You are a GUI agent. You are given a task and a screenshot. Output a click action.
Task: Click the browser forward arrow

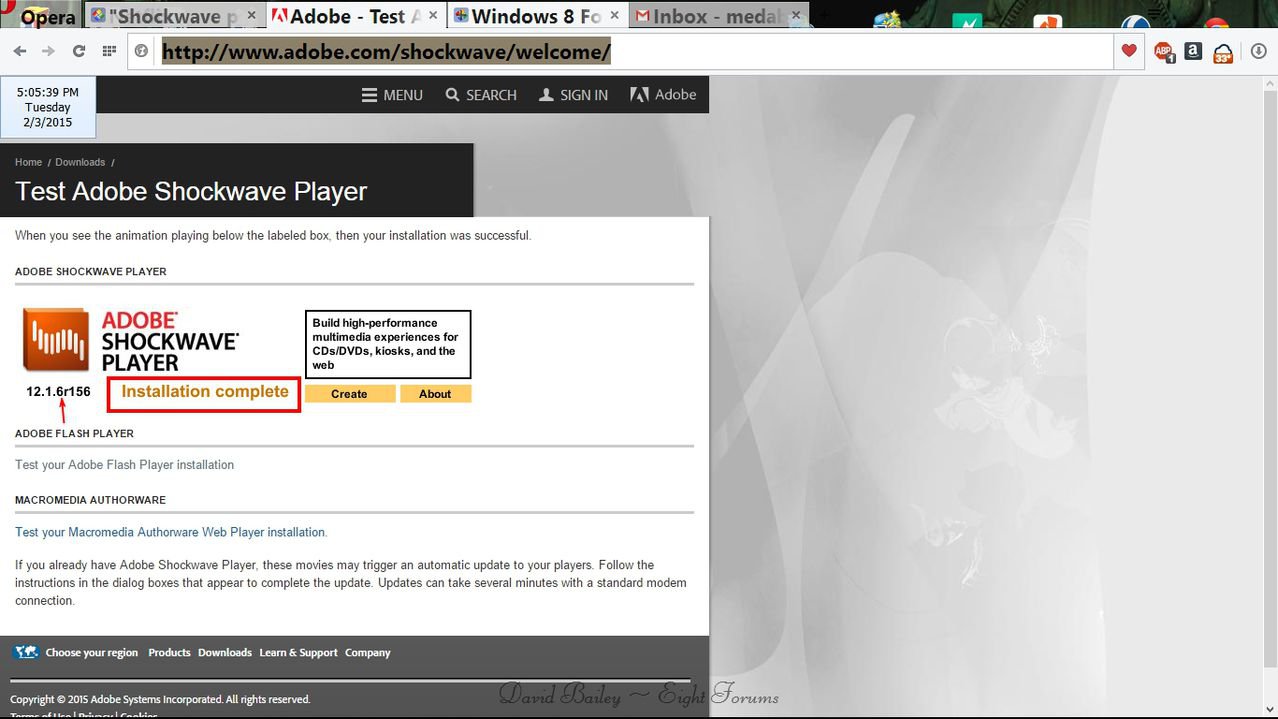(x=48, y=51)
